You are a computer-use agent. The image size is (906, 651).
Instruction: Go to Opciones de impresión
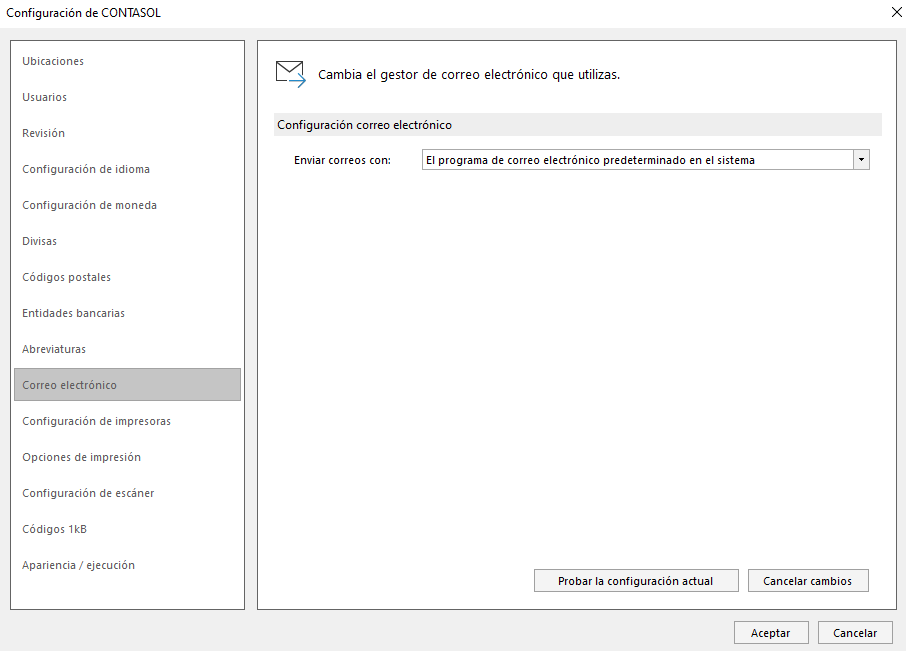point(81,457)
